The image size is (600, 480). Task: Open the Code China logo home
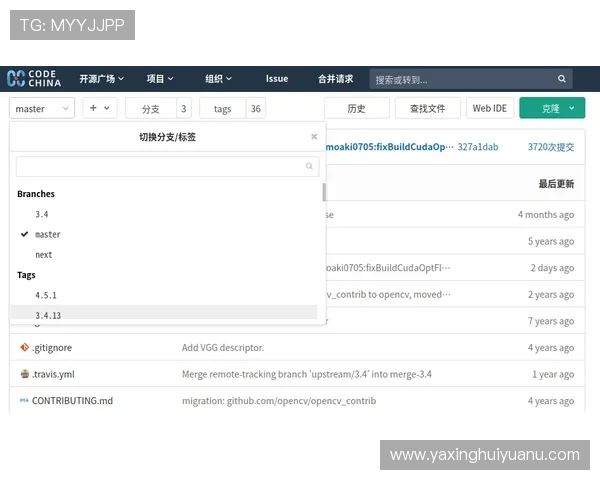(34, 78)
